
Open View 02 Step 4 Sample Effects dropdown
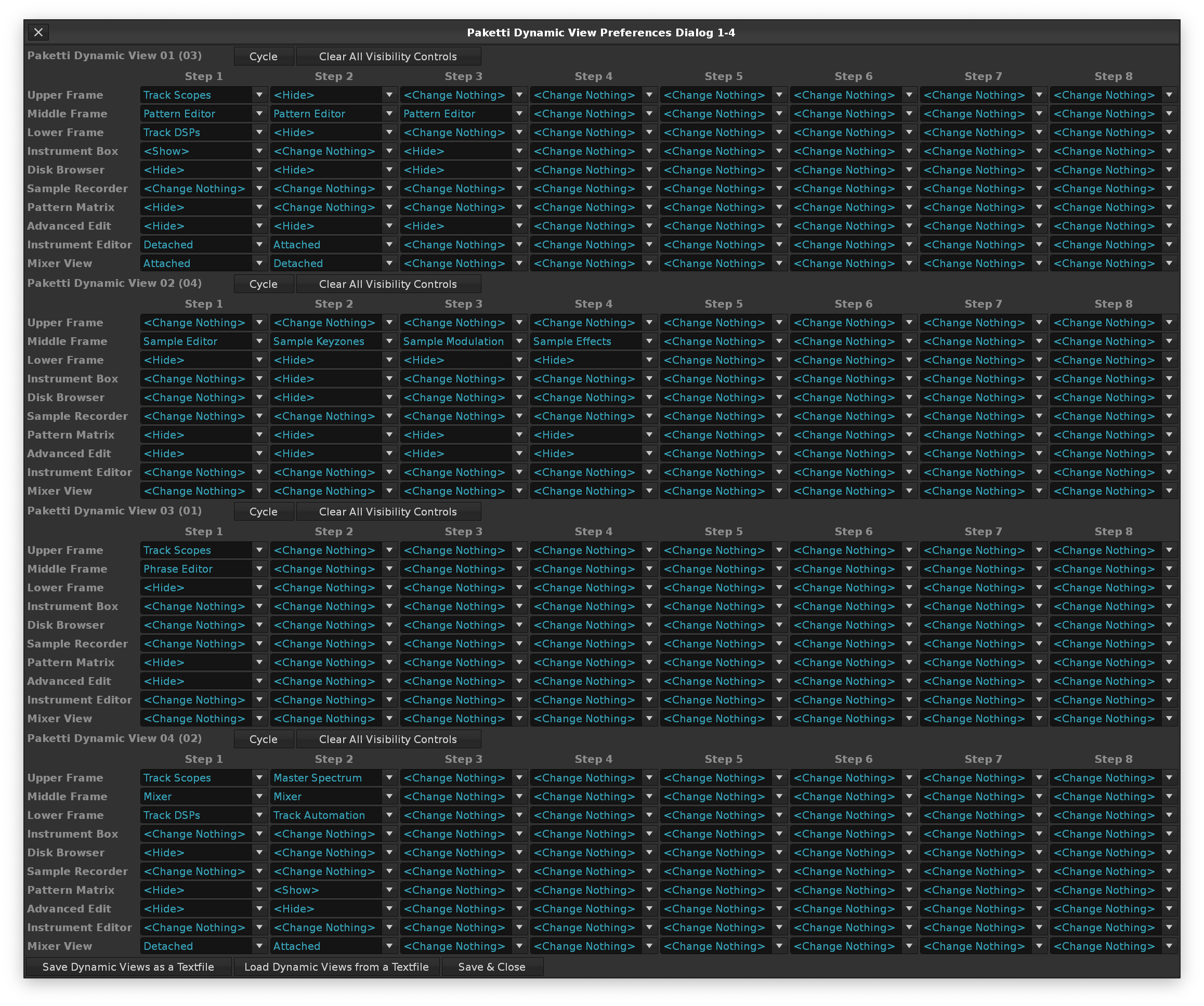593,341
